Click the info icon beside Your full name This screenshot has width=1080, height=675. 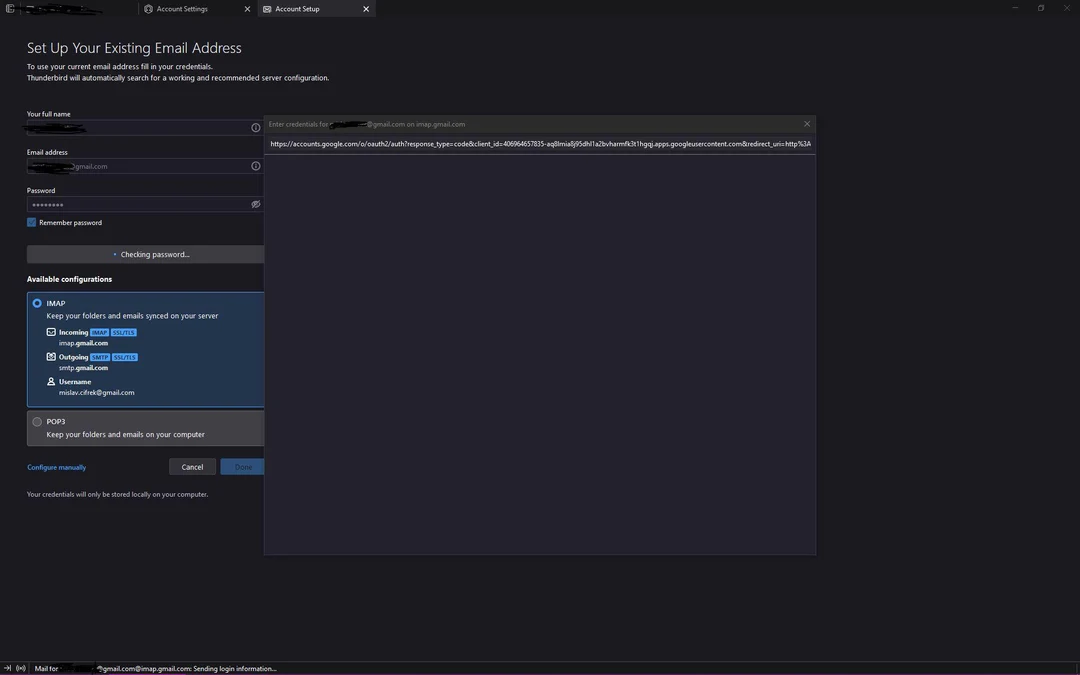[255, 127]
